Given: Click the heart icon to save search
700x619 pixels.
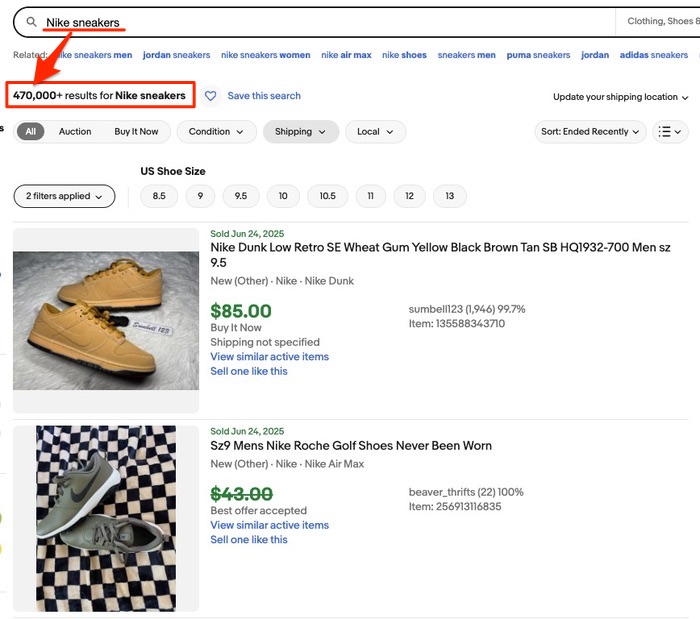Looking at the screenshot, I should coord(210,96).
